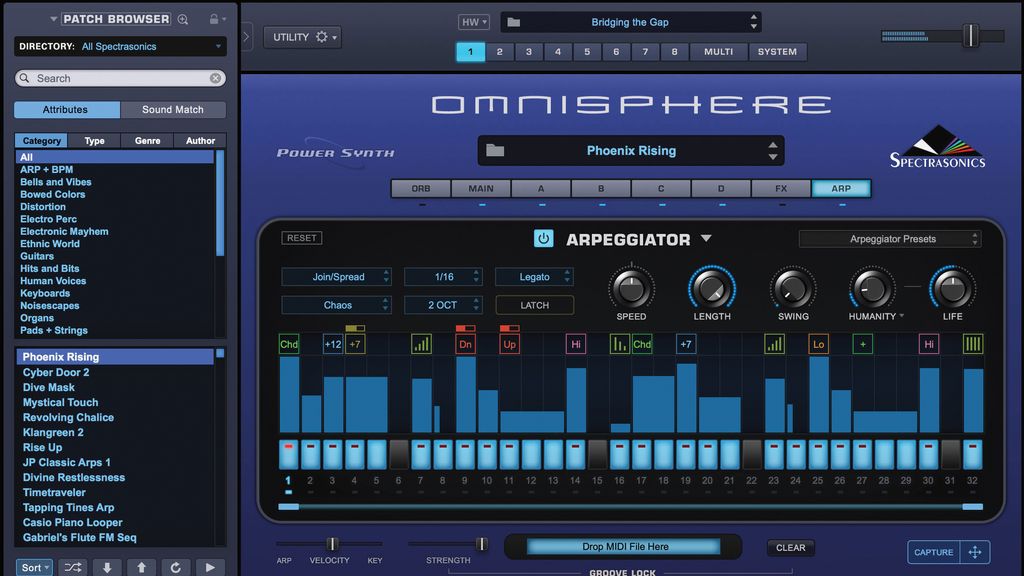Click the next patch up-arrow icon
This screenshot has width=1024, height=576.
141,567
